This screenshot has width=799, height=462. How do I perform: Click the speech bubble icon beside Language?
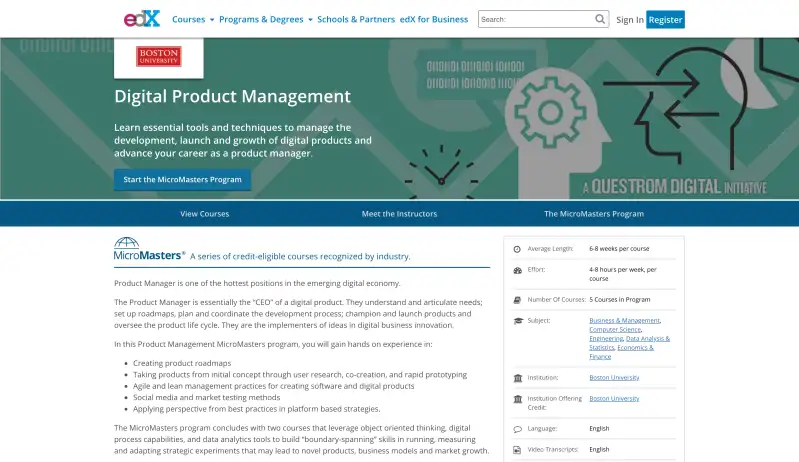518,429
